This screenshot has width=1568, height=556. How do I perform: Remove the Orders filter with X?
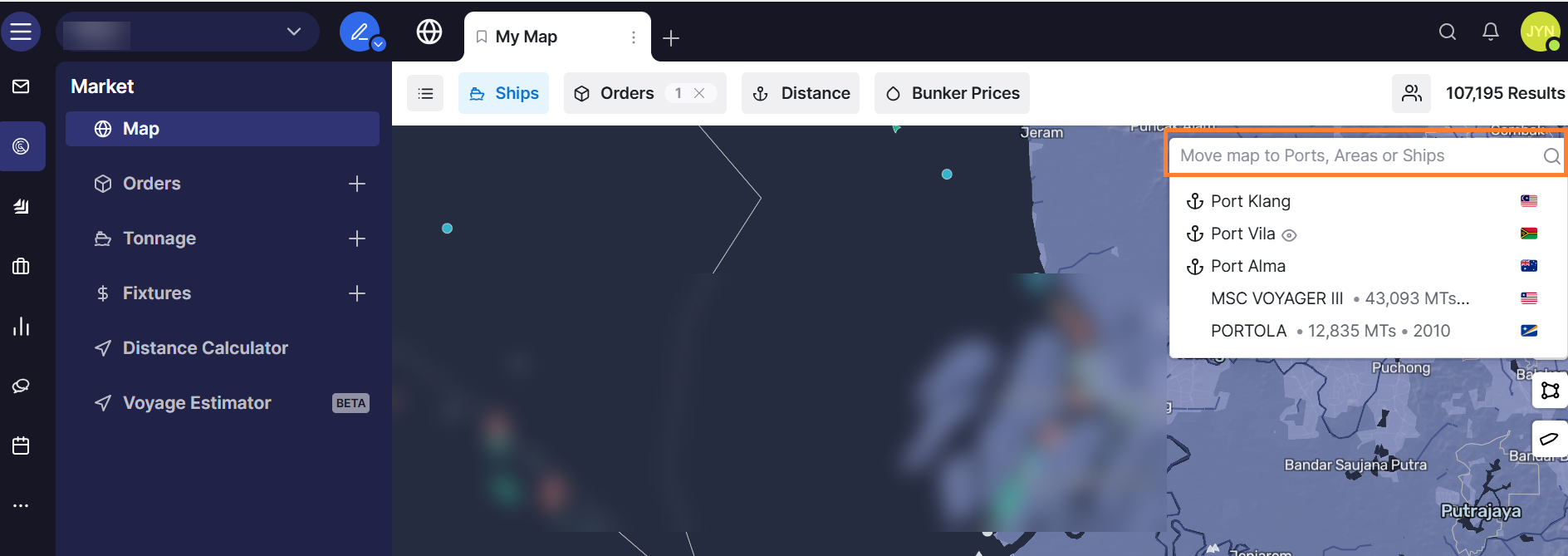point(699,93)
